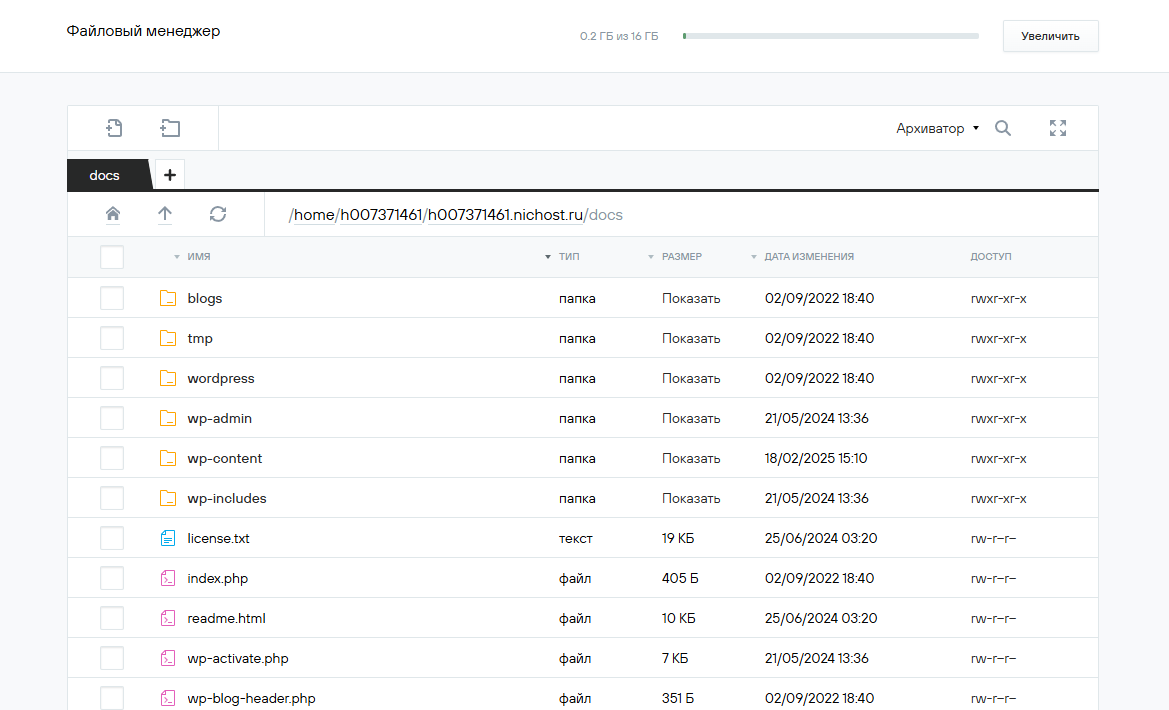Select the checkbox for blogs folder
1169x710 pixels.
[x=112, y=298]
